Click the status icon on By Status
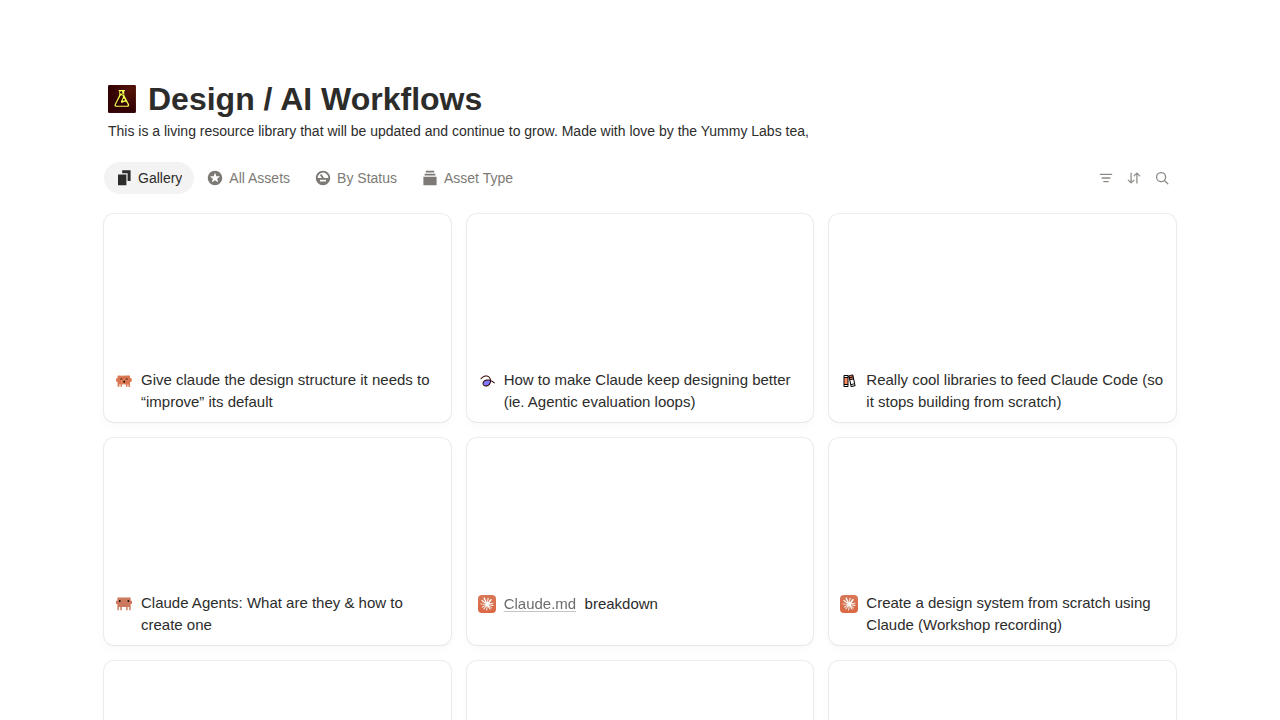This screenshot has height=720, width=1280. tap(323, 178)
